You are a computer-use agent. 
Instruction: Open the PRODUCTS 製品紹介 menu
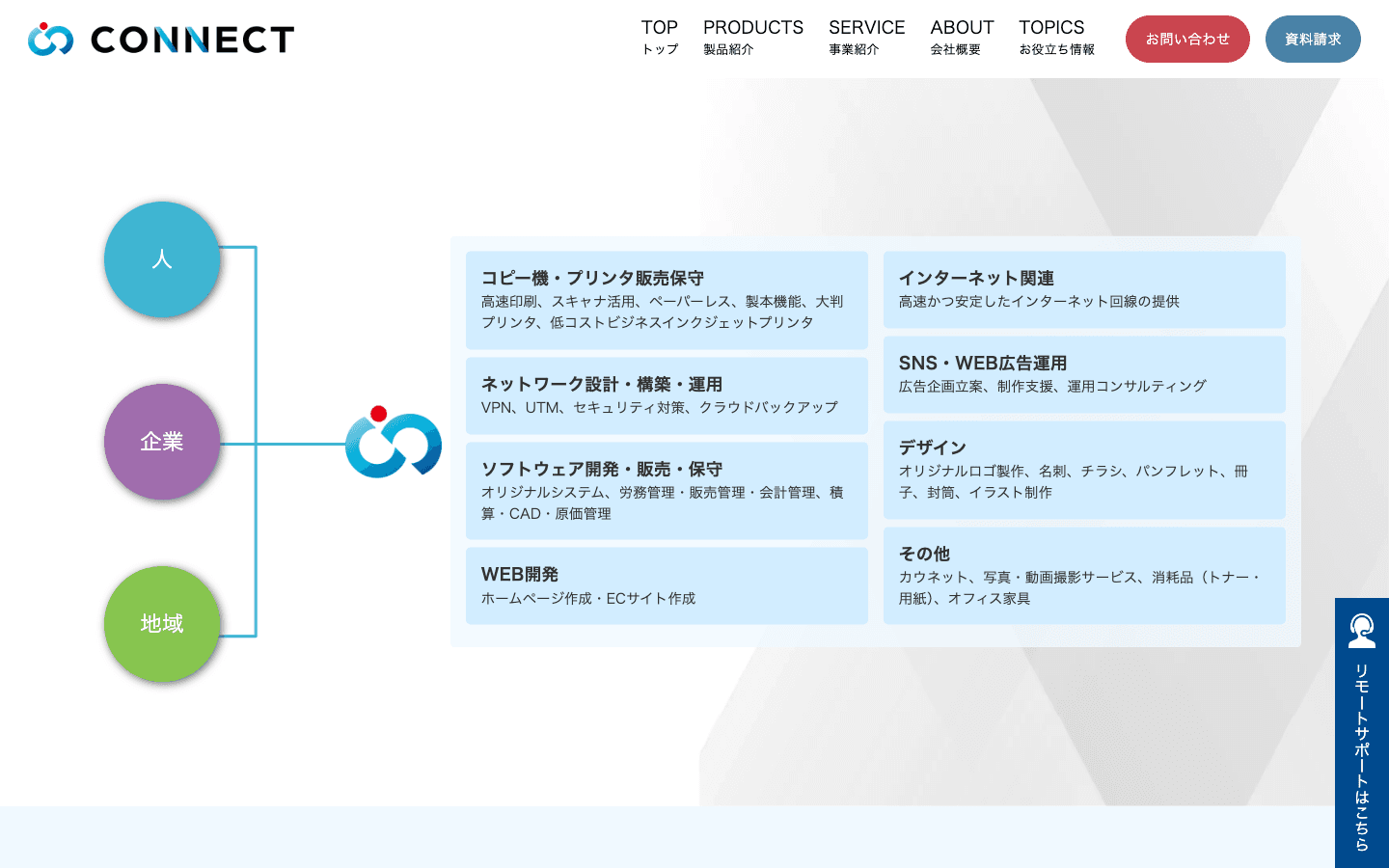pyautogui.click(x=753, y=38)
